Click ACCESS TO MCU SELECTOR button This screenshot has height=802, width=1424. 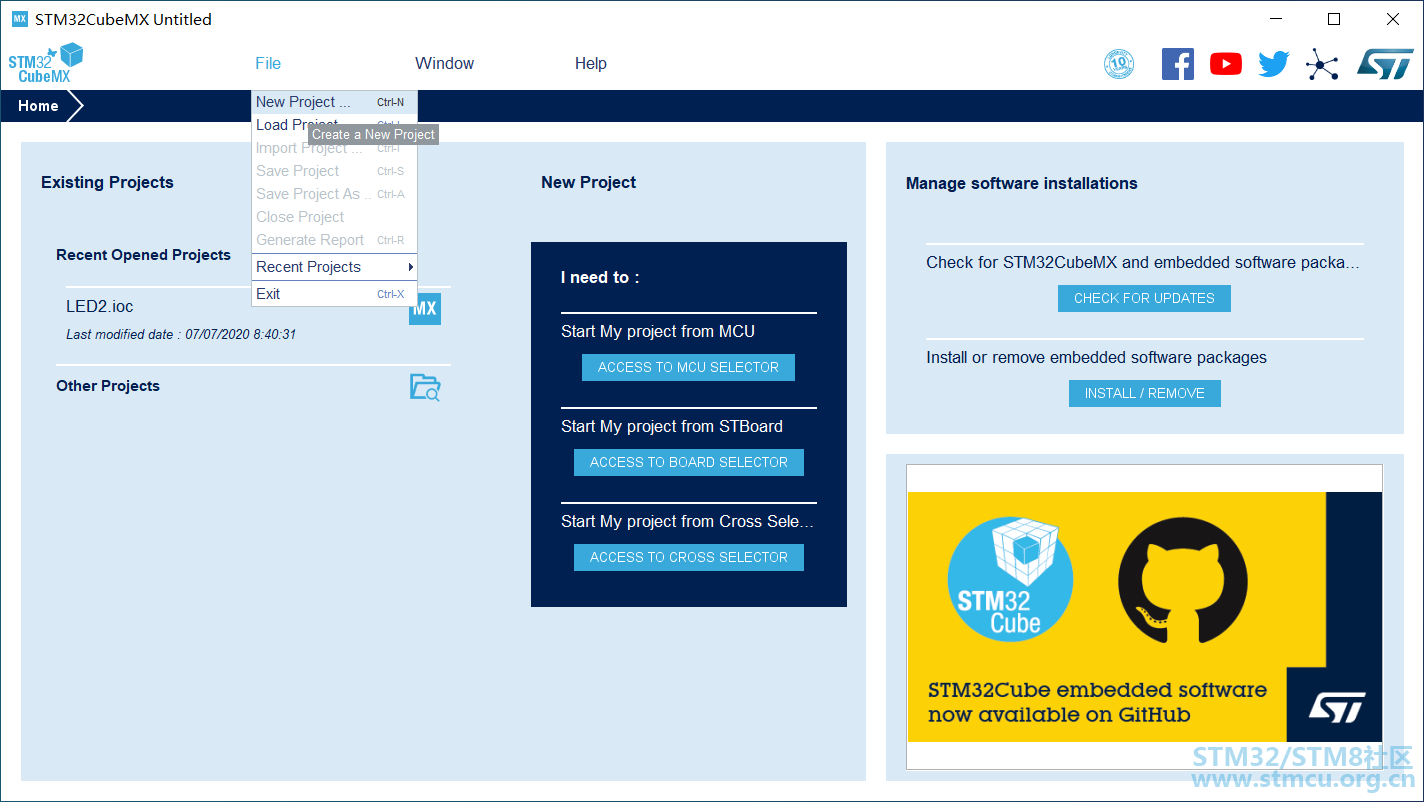point(688,367)
